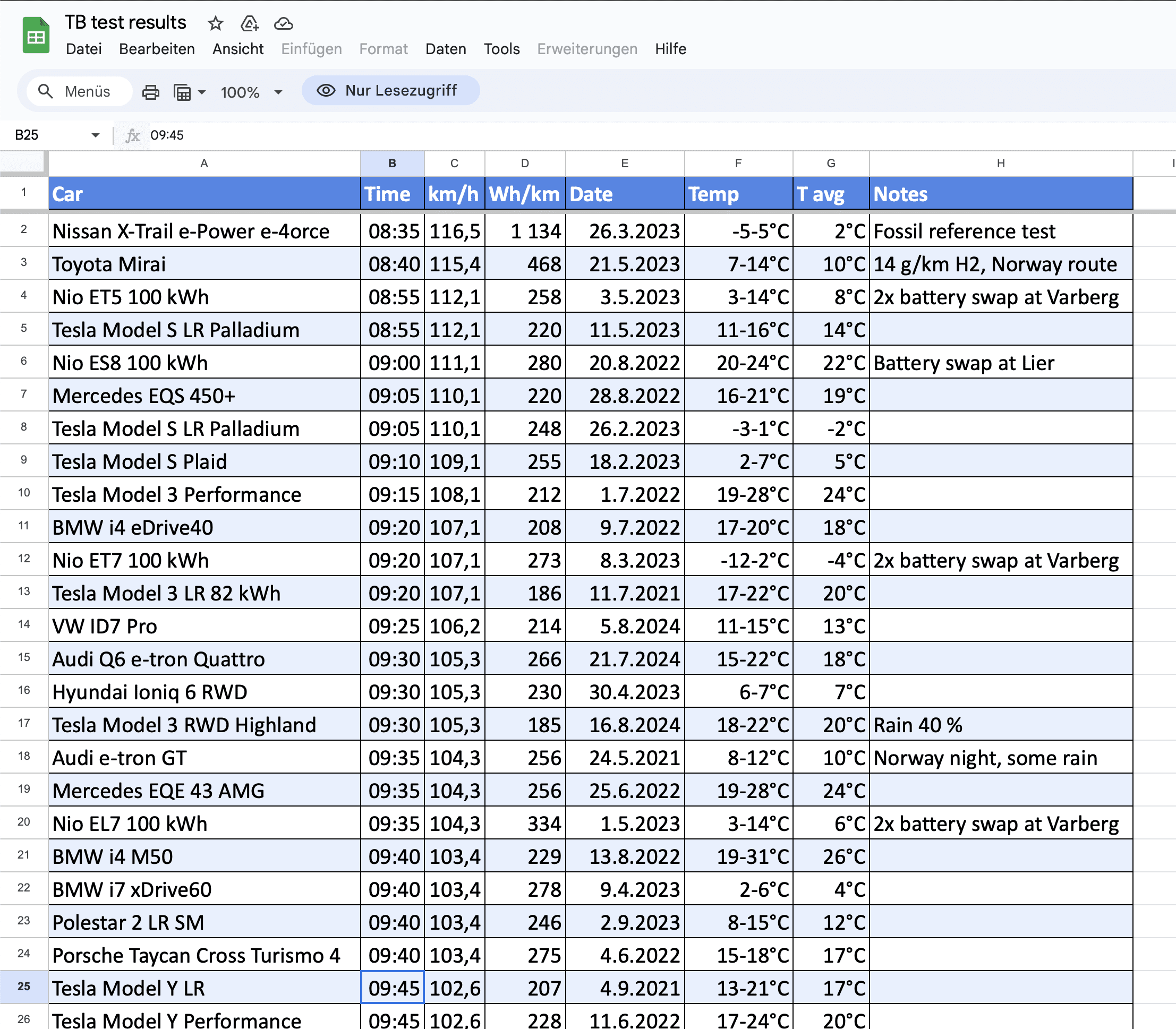Select the Hyundai Ioniq 6 RWD cell

click(204, 691)
